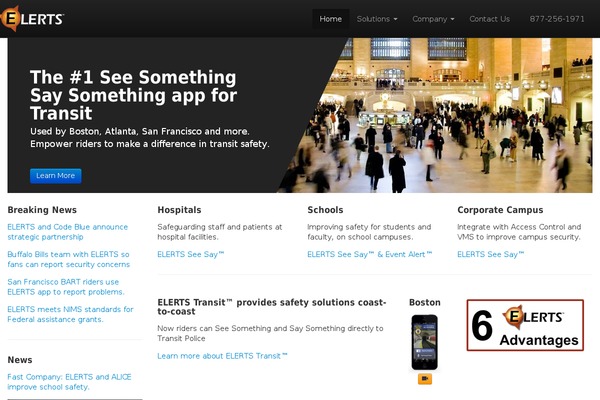Click ELERTS See Say & Event Alert link under Schools
The width and height of the screenshot is (600, 400).
pyautogui.click(x=370, y=254)
